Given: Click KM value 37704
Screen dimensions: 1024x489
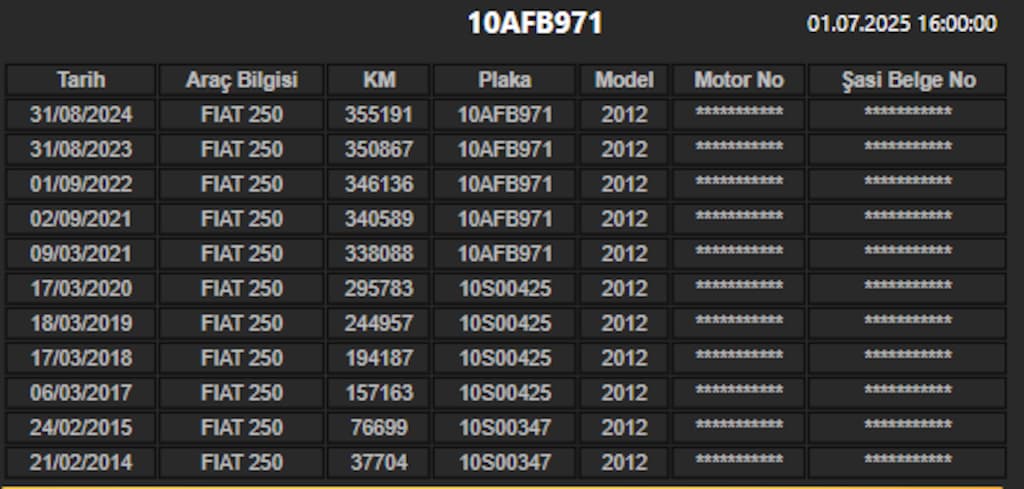Looking at the screenshot, I should click(379, 462).
